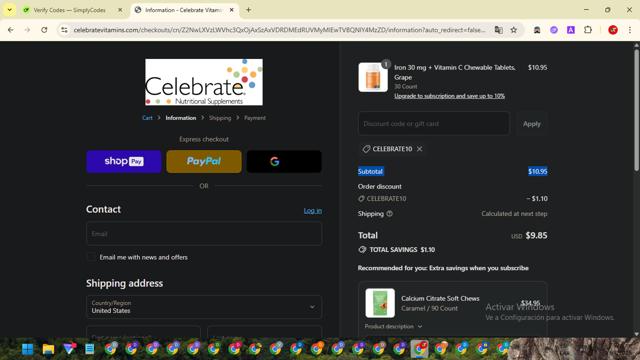Click the Shipping breadcrumb step
The width and height of the screenshot is (640, 360).
pos(220,118)
